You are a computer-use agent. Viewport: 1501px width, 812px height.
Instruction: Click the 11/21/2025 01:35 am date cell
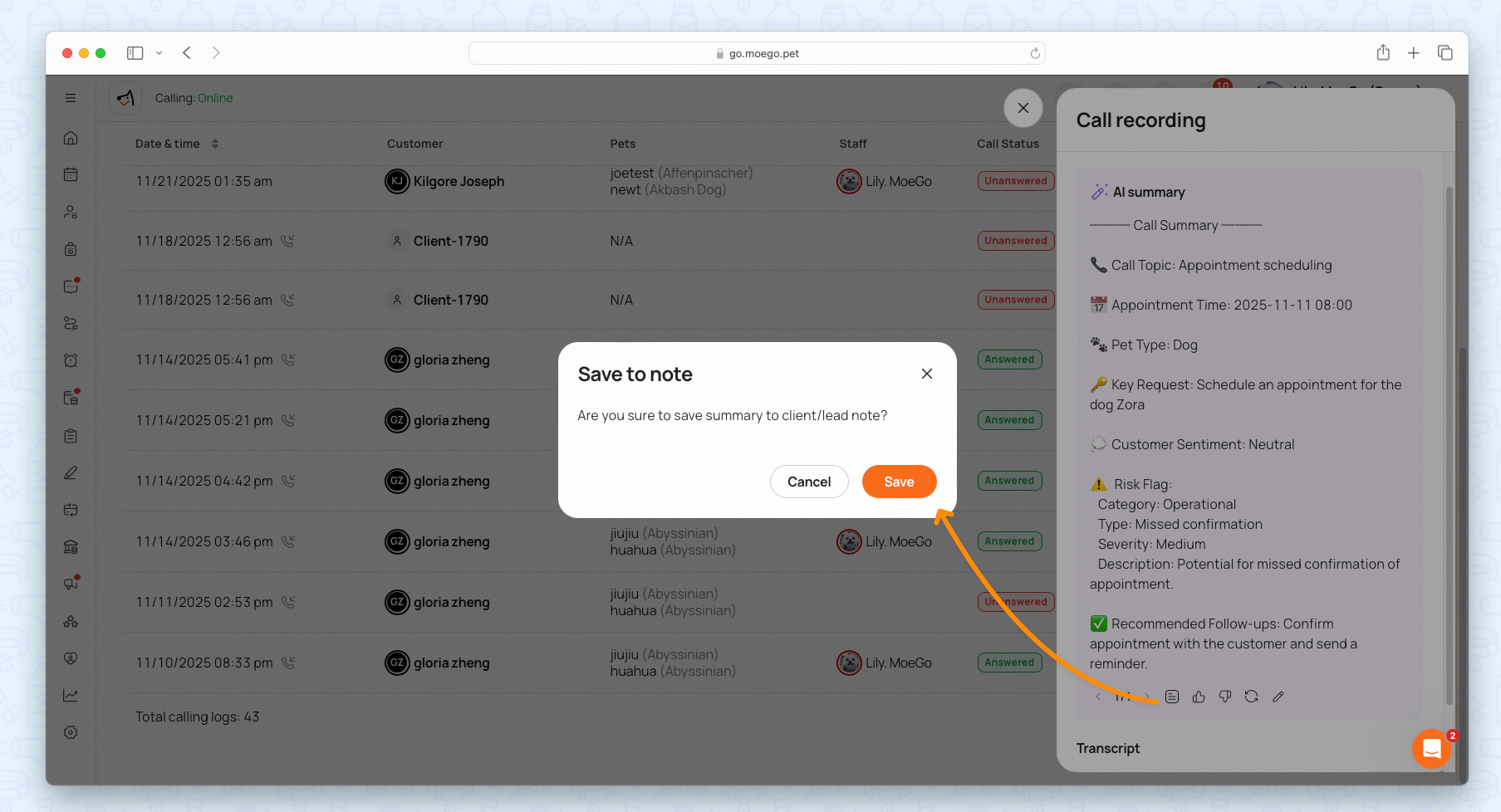click(204, 181)
